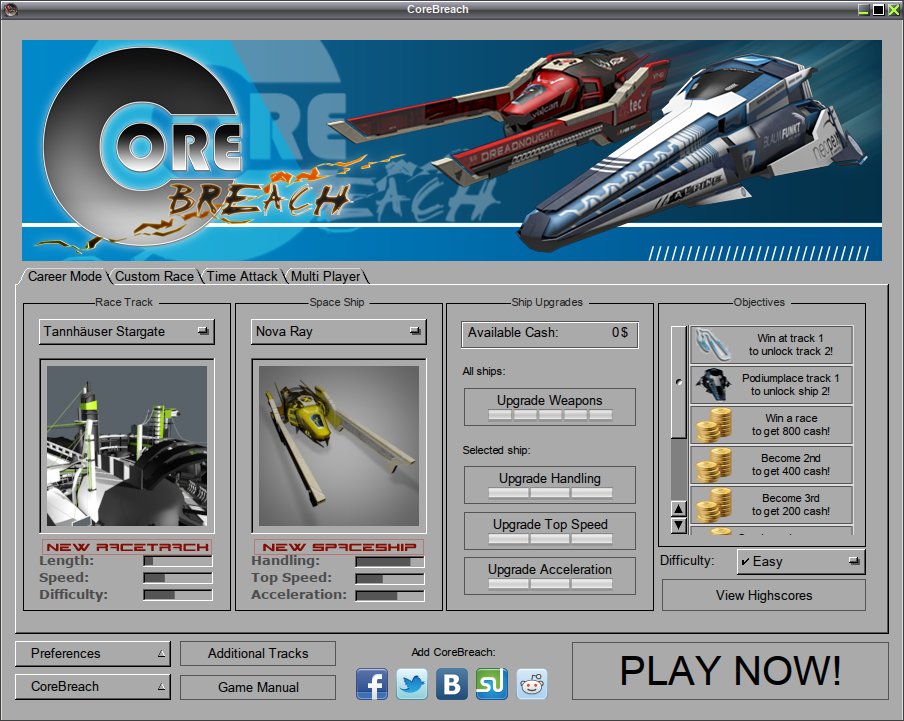
Task: Click the Upgrade Top Speed button
Action: tap(549, 531)
